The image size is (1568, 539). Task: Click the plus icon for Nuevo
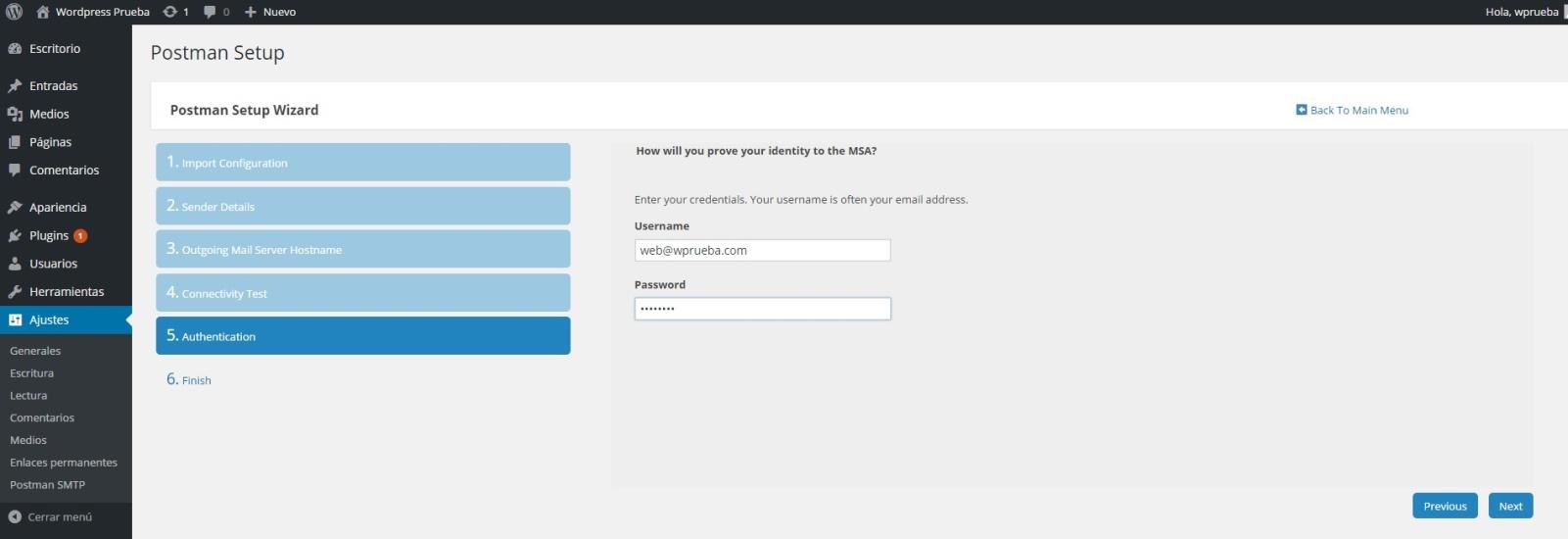251,12
